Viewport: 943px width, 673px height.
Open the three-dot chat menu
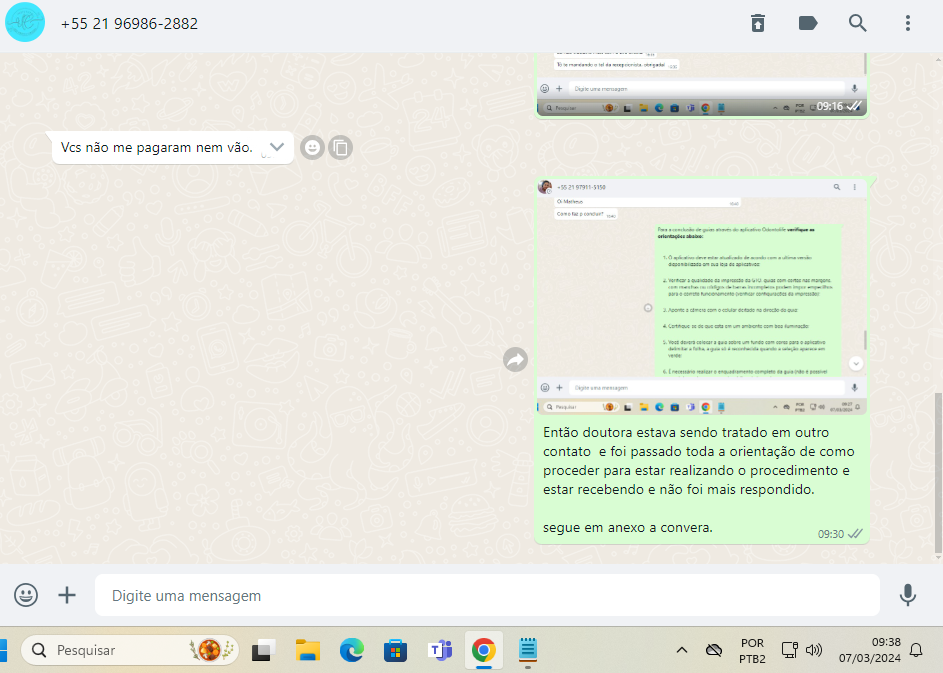point(908,23)
